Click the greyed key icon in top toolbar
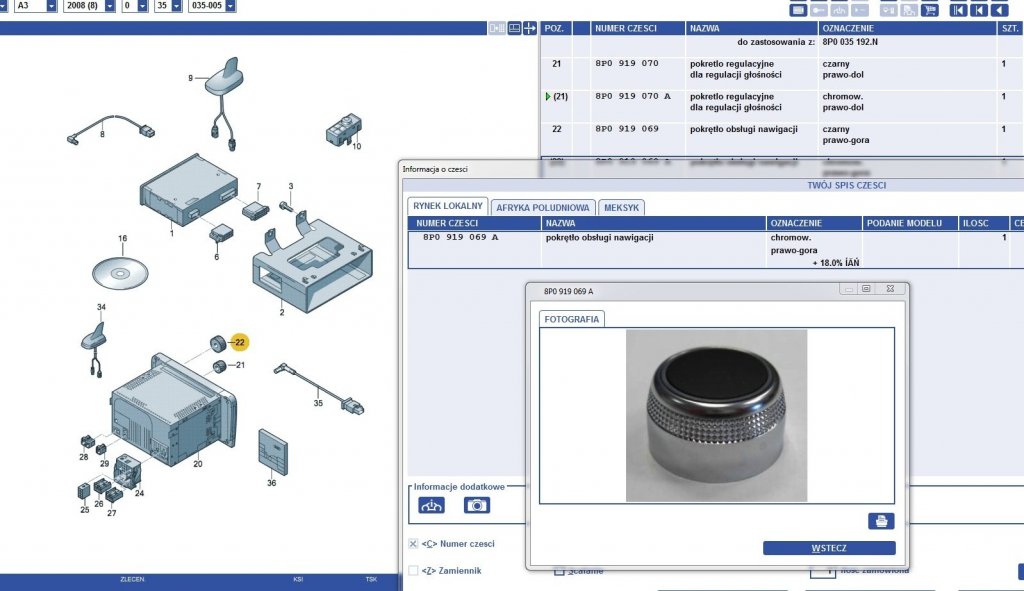 [x=818, y=9]
